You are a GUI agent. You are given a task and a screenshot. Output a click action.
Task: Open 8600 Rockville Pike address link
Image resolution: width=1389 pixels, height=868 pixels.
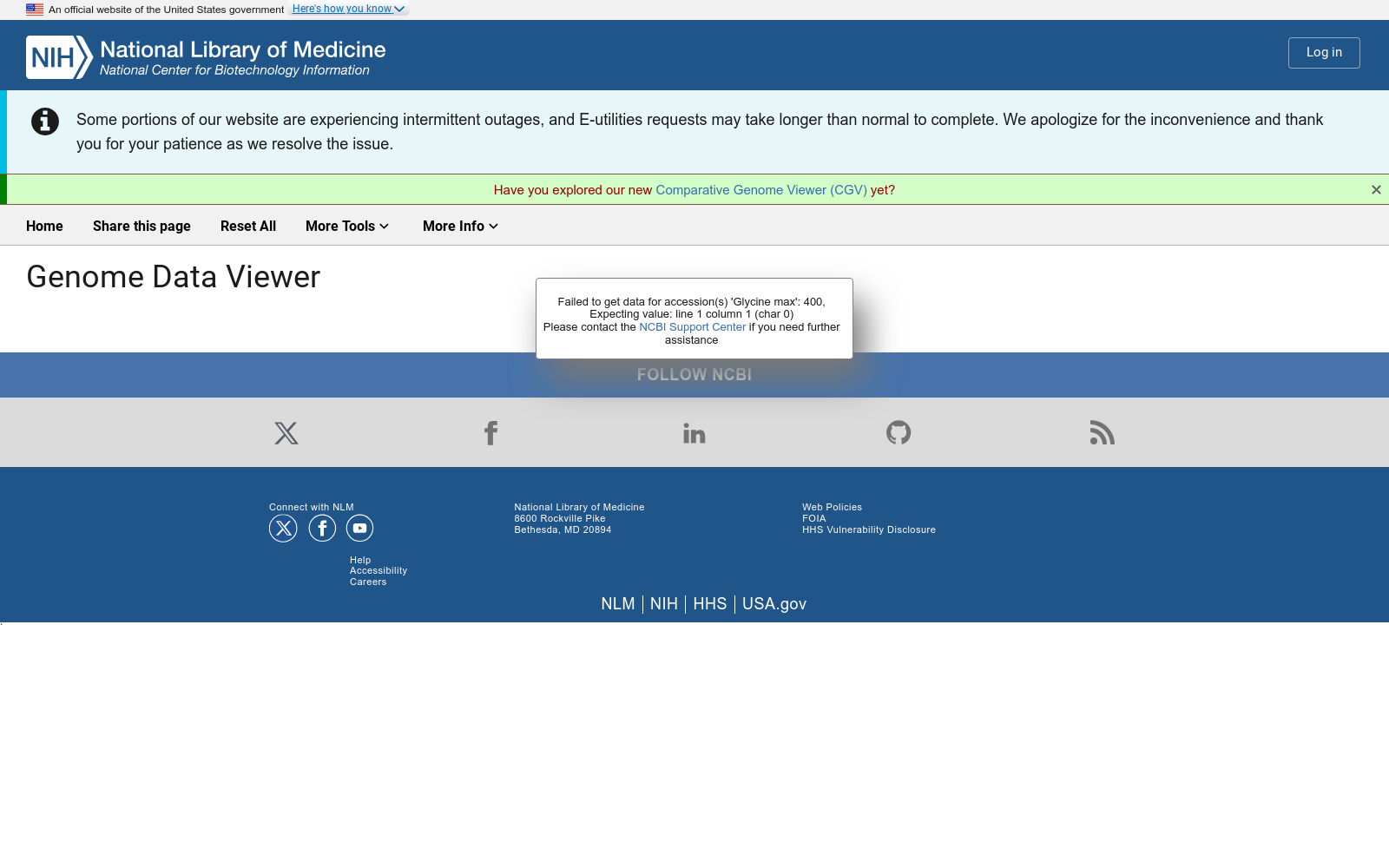(x=560, y=518)
